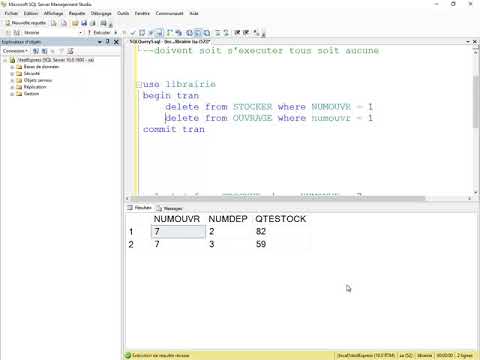Click the NUMDEP column header
The height and width of the screenshot is (360, 480).
(228, 219)
